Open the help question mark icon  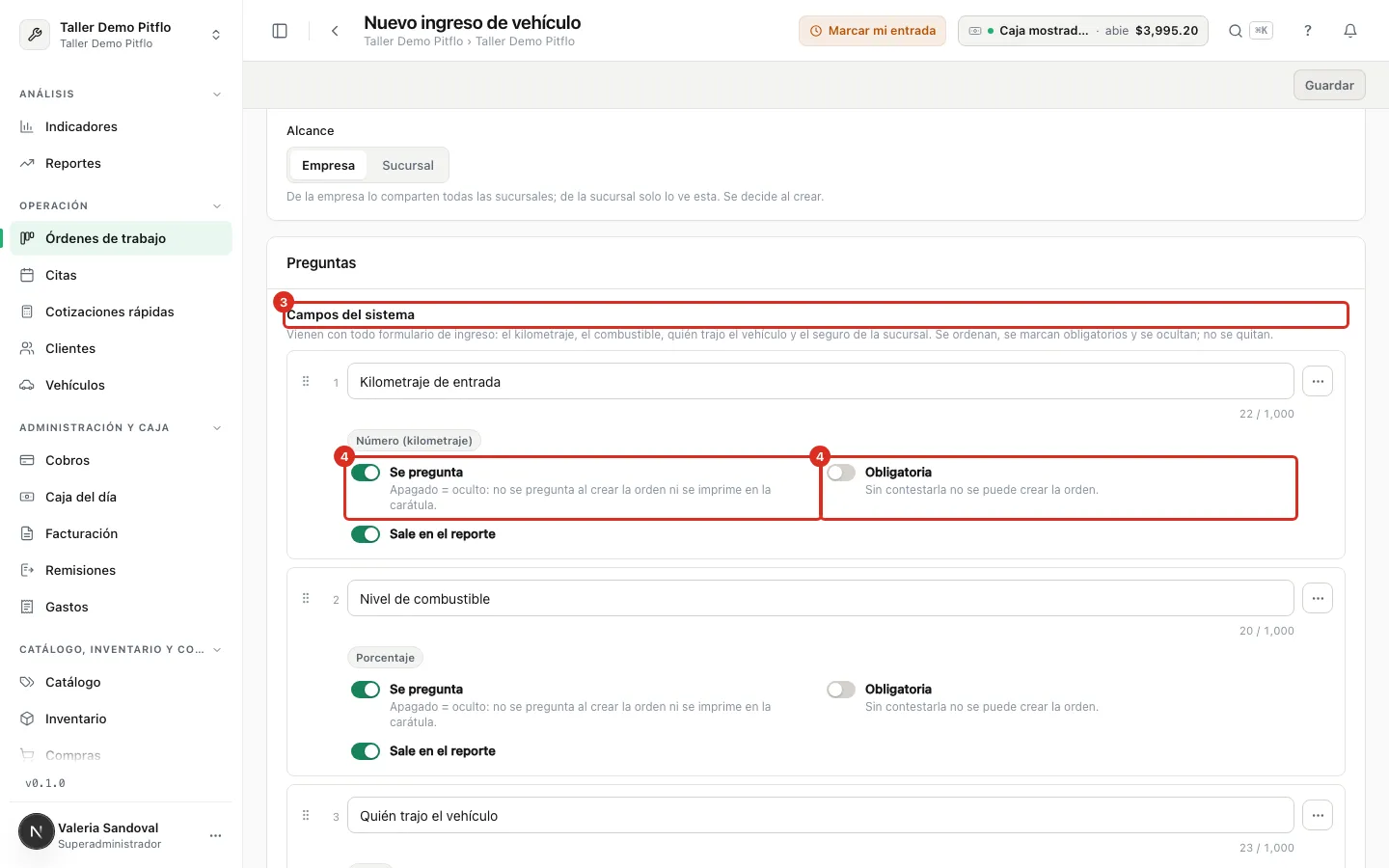pyautogui.click(x=1308, y=31)
